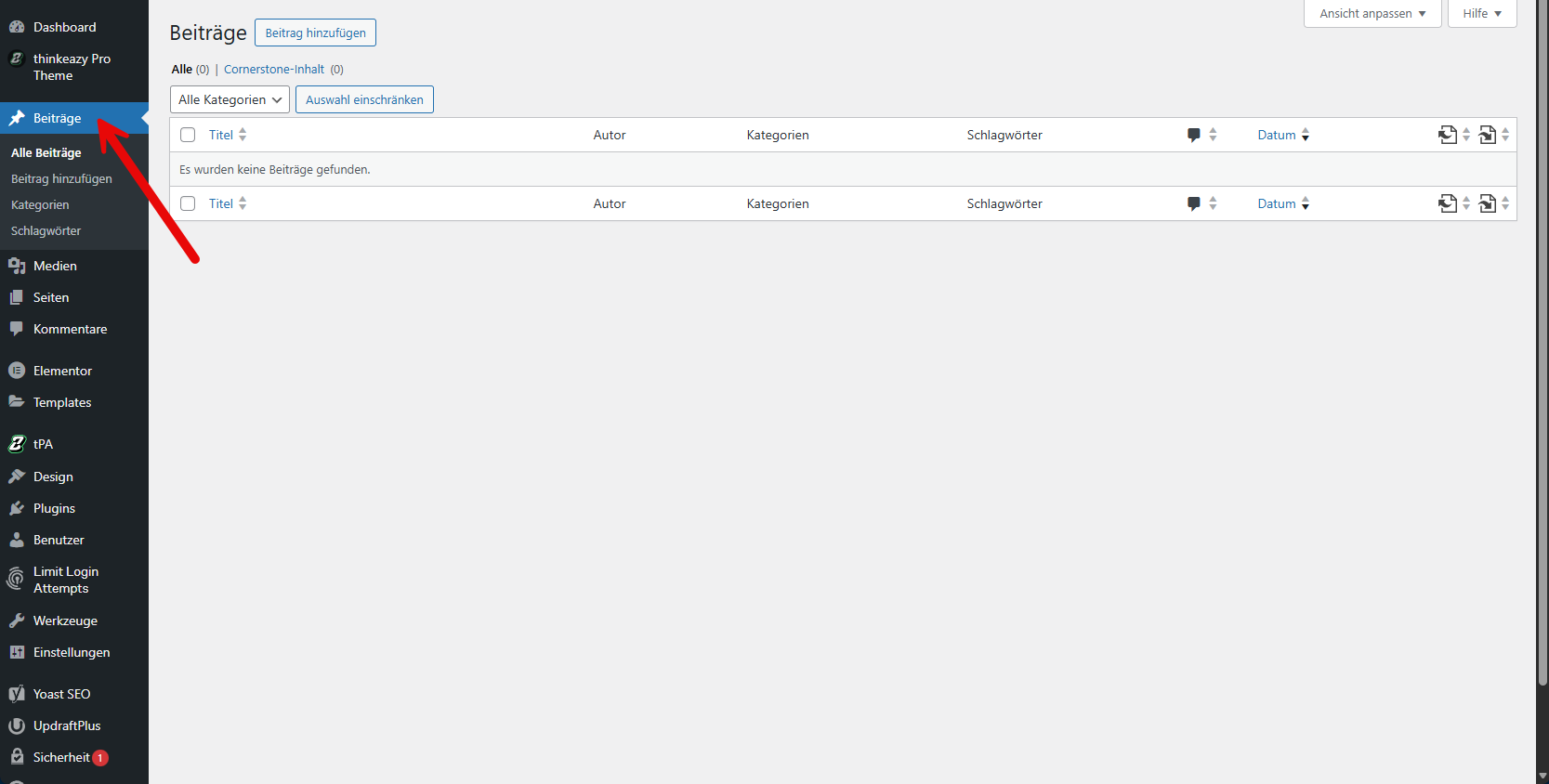Click outgoing internal links icon in top header
Screen dimensions: 1549x784
[x=1448, y=135]
